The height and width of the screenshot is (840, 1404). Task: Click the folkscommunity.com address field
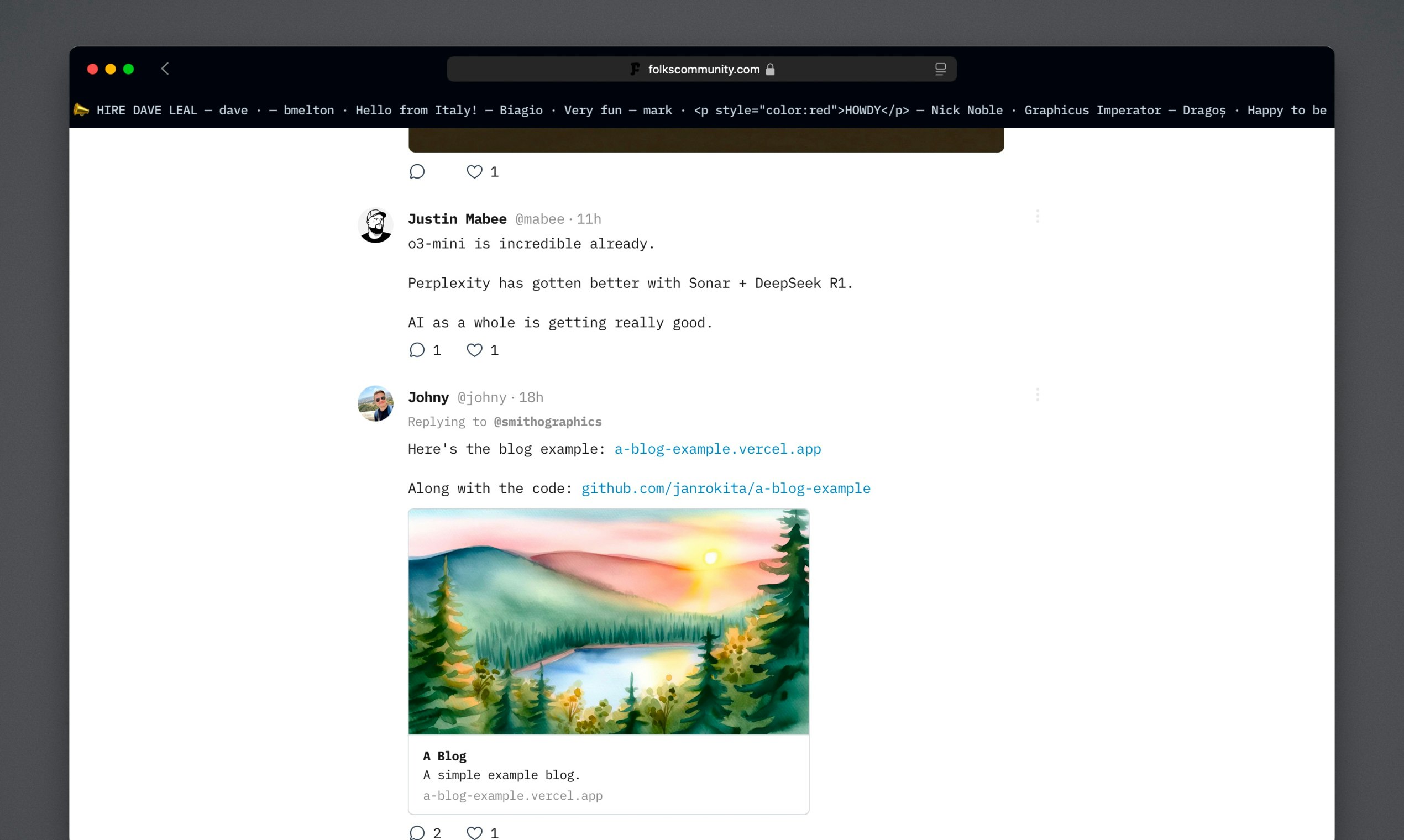[x=701, y=69]
